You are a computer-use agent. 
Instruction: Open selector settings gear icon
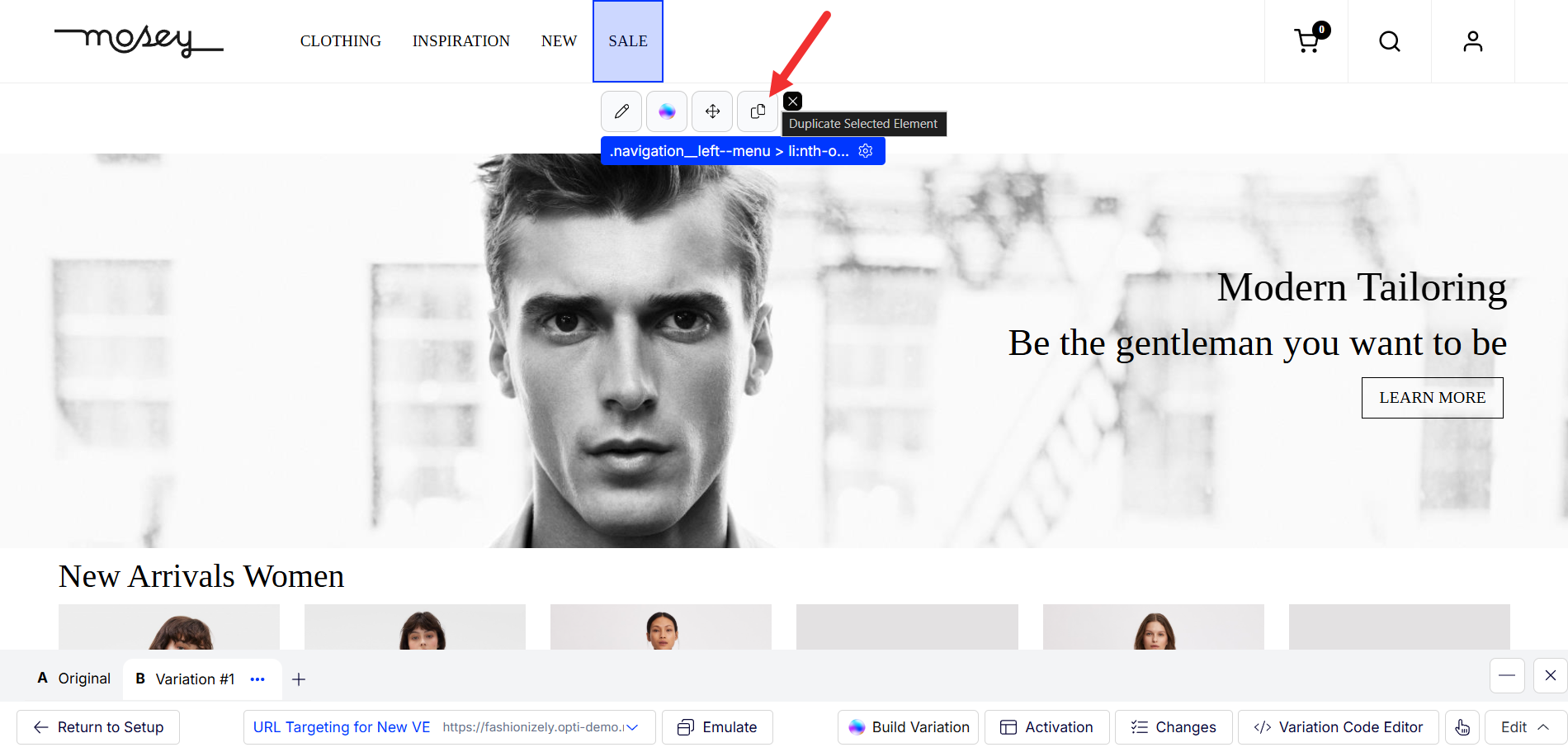(866, 151)
